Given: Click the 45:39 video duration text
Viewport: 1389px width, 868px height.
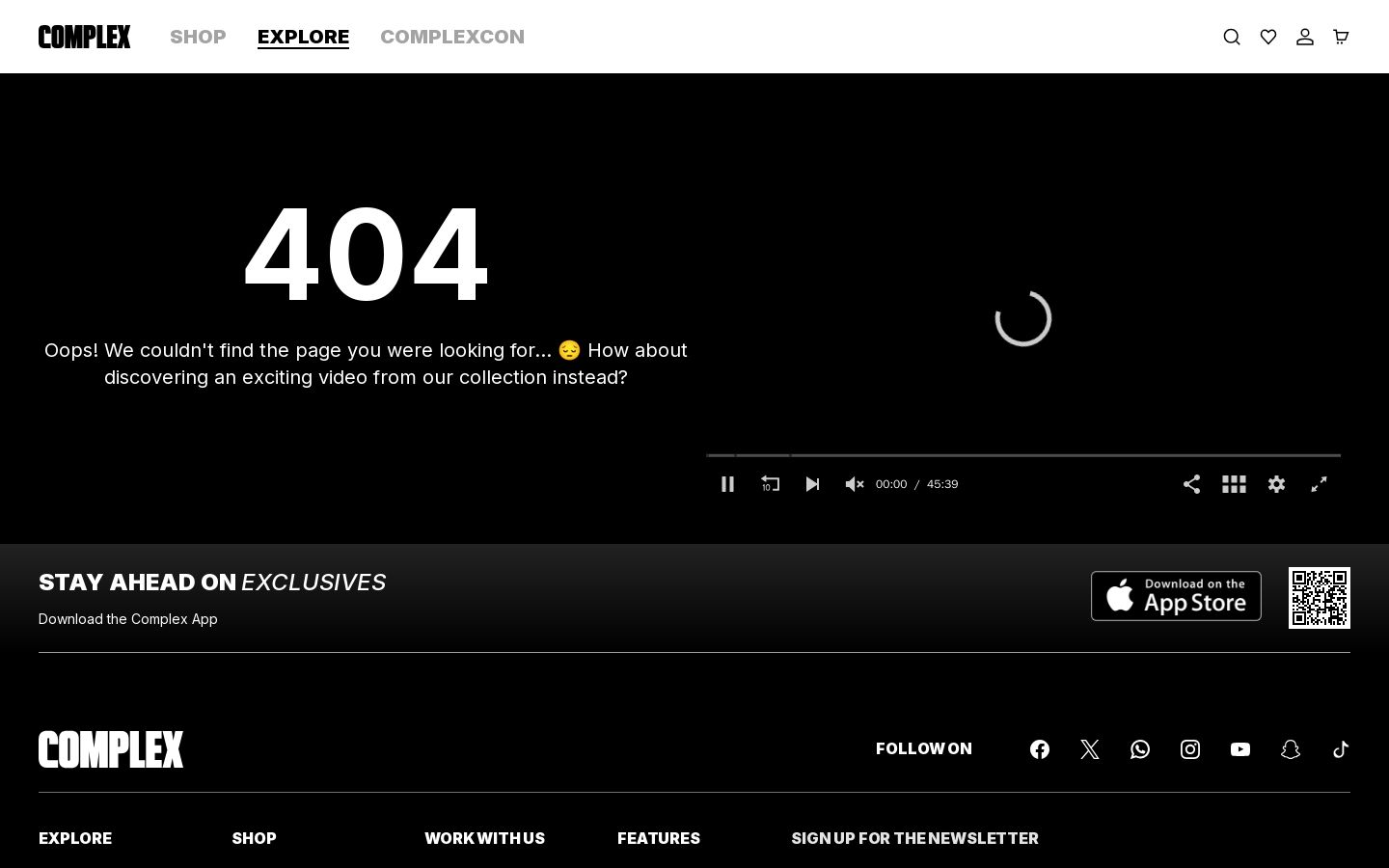Looking at the screenshot, I should [x=942, y=484].
